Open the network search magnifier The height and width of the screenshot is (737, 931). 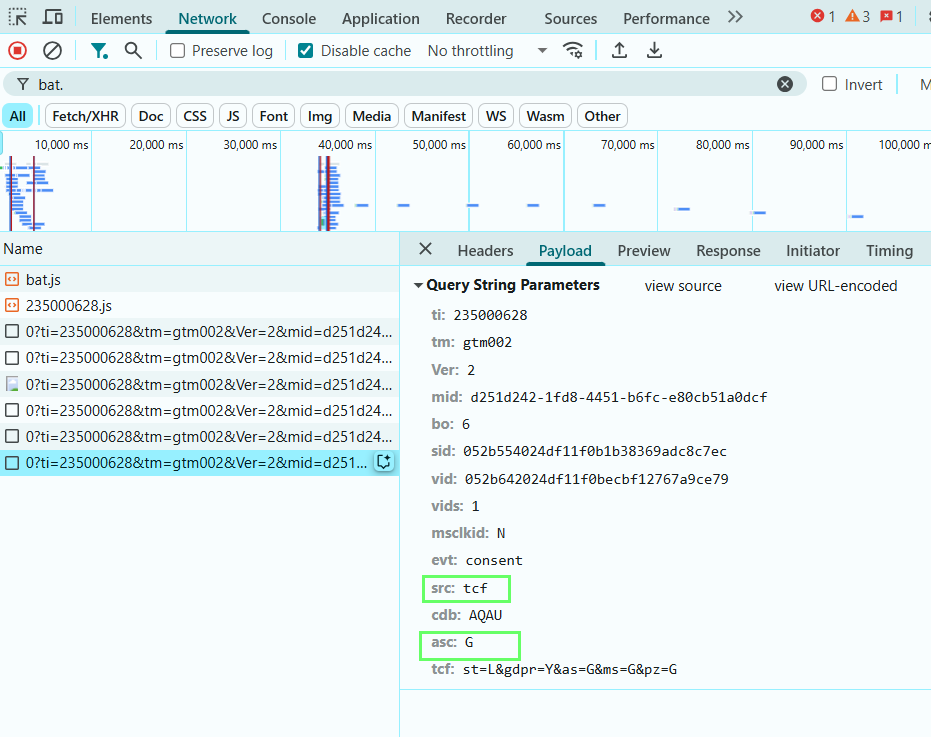pos(133,51)
